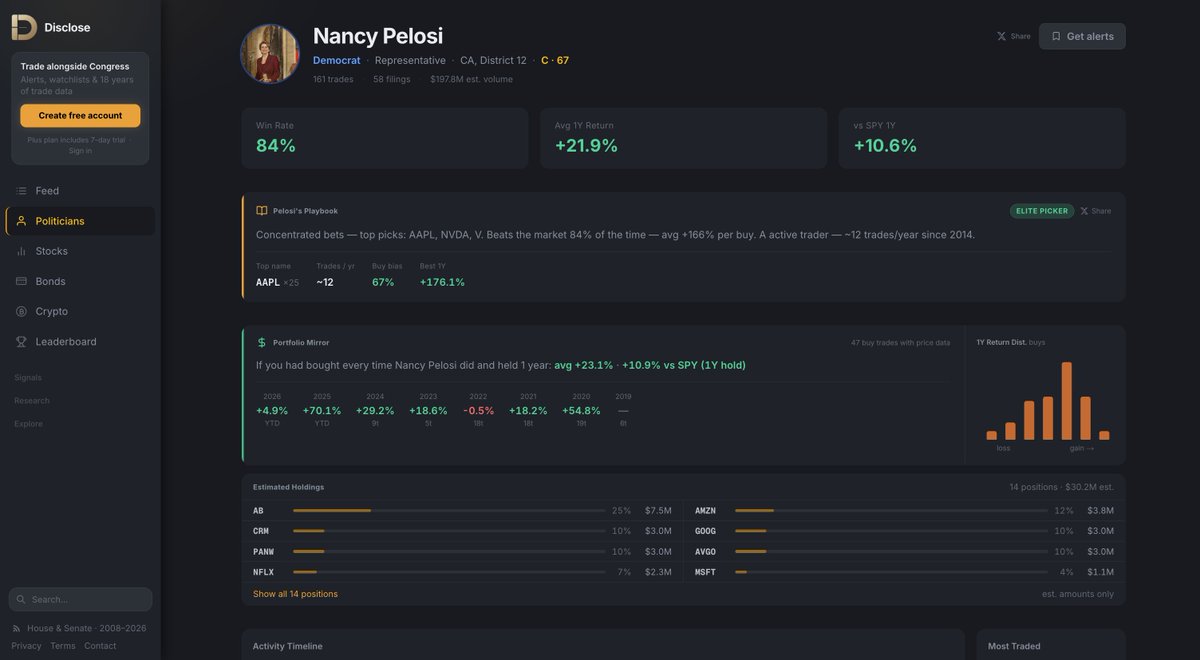Click Create free account button
This screenshot has width=1200, height=660.
[80, 115]
